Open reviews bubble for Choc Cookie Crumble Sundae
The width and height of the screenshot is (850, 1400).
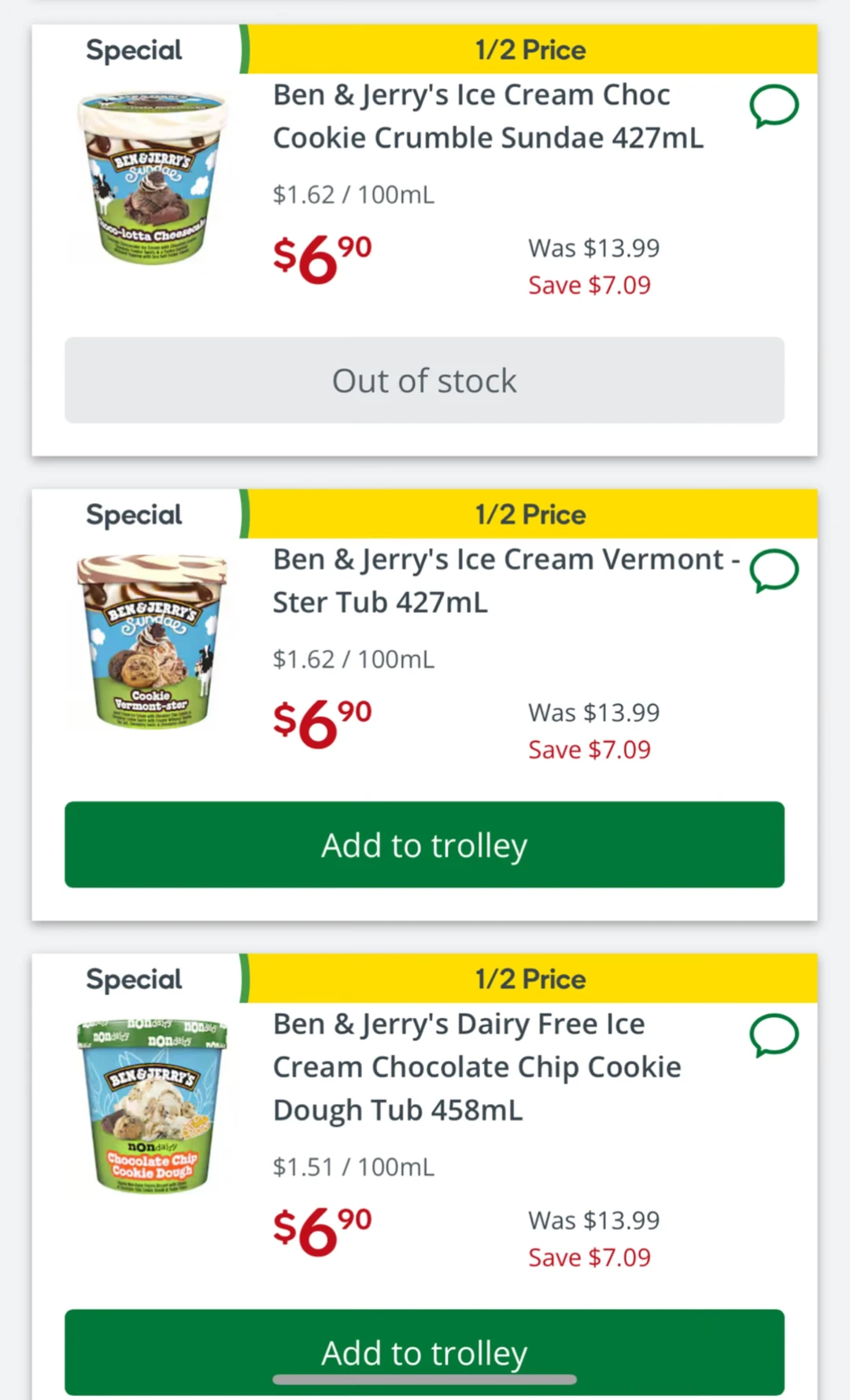[x=774, y=106]
